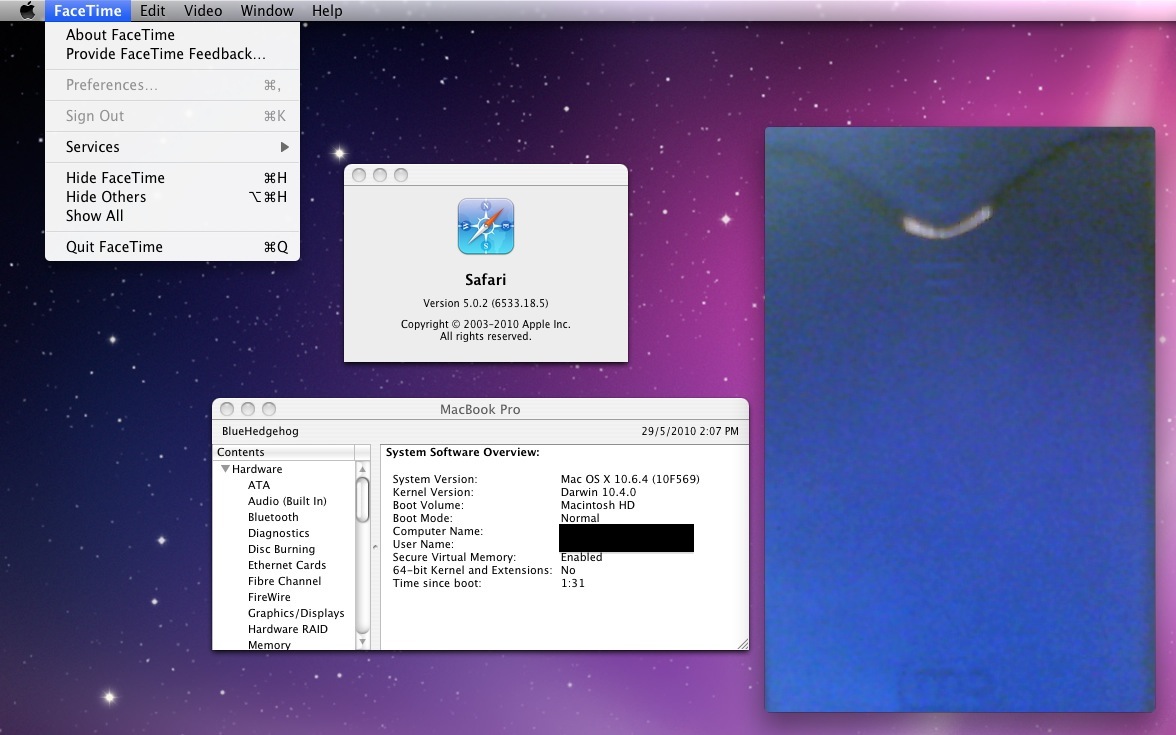The image size is (1176, 735).
Task: Zoom the MacBook Pro window
Action: tap(269, 409)
